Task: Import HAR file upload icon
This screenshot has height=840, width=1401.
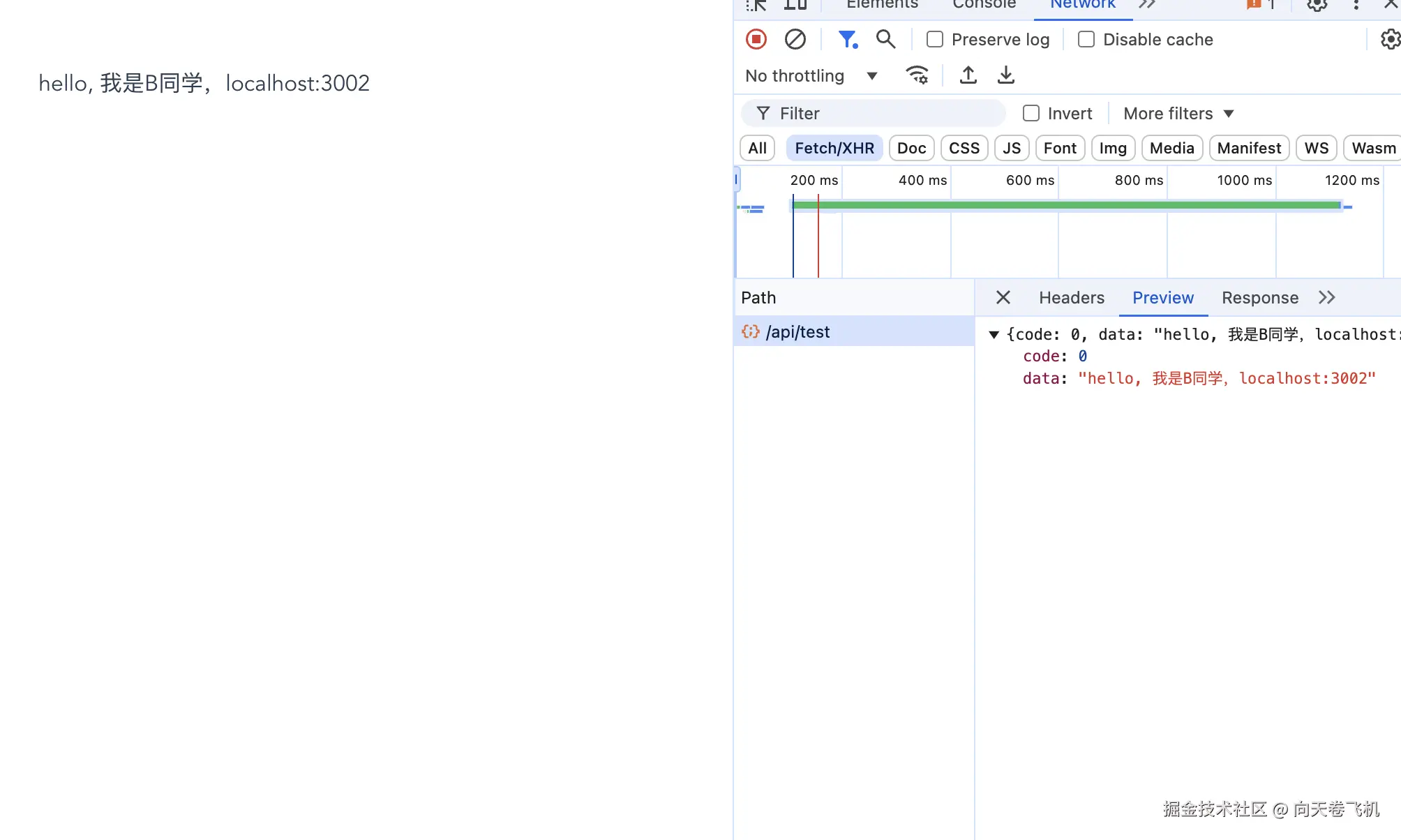Action: (x=968, y=75)
